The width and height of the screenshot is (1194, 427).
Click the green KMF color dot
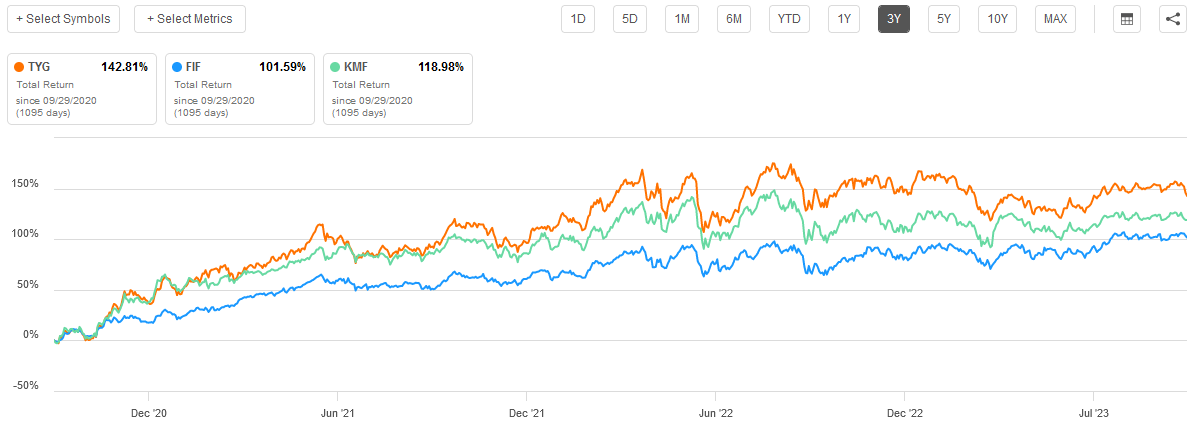point(336,67)
